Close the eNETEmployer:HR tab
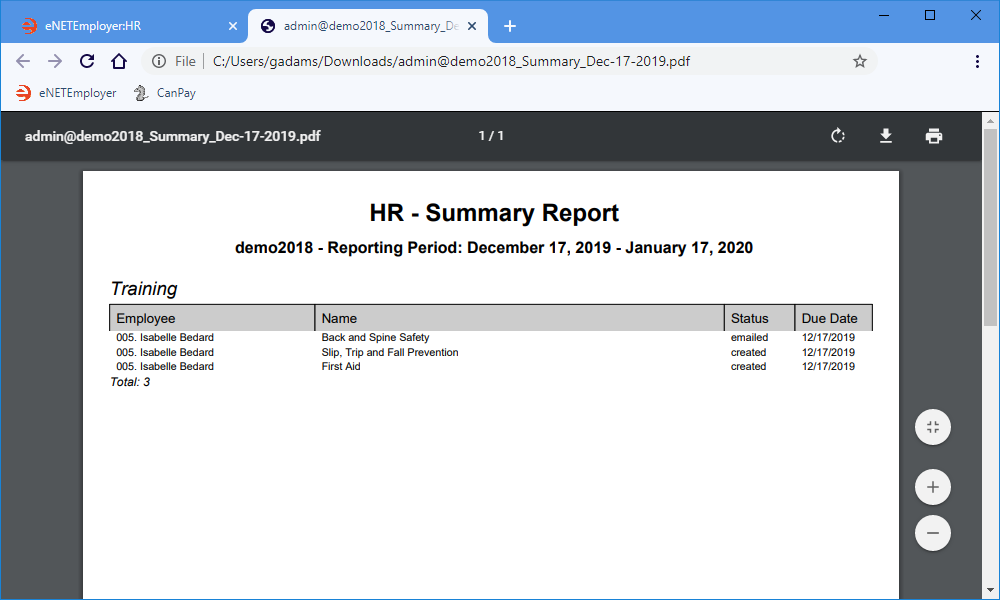Image resolution: width=1000 pixels, height=600 pixels. [x=233, y=26]
